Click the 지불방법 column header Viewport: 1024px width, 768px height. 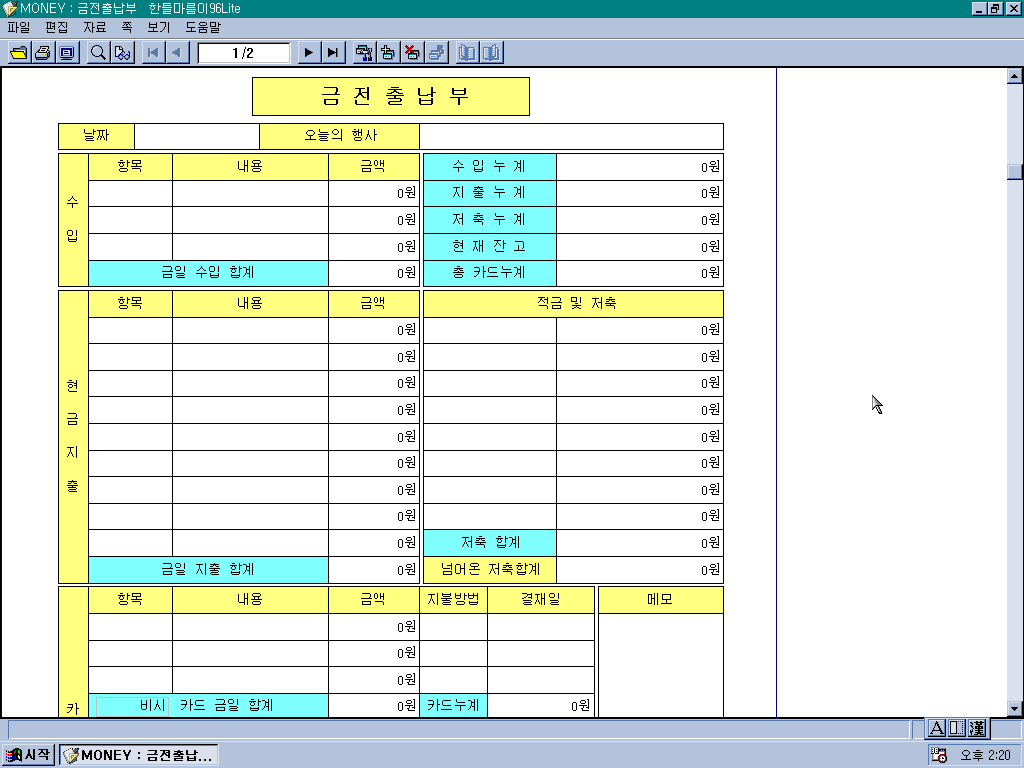[x=453, y=600]
